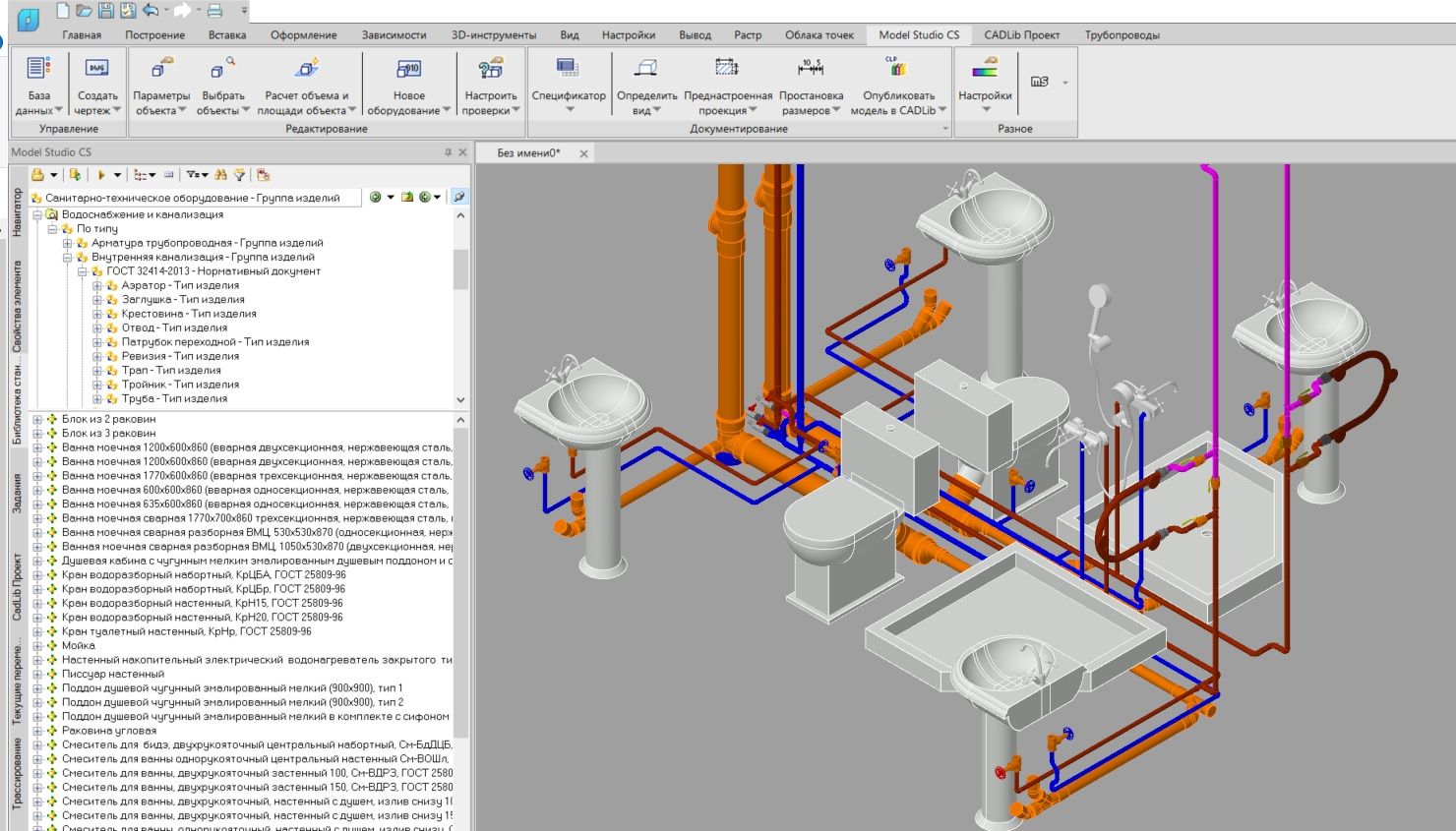Switch to the Трубопроводы ribbon tab

(1122, 34)
